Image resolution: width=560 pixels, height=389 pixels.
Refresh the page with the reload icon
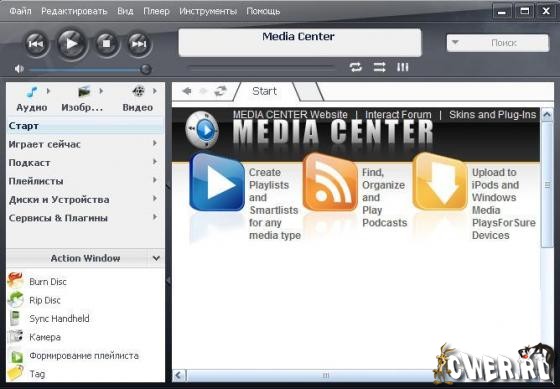click(x=220, y=91)
